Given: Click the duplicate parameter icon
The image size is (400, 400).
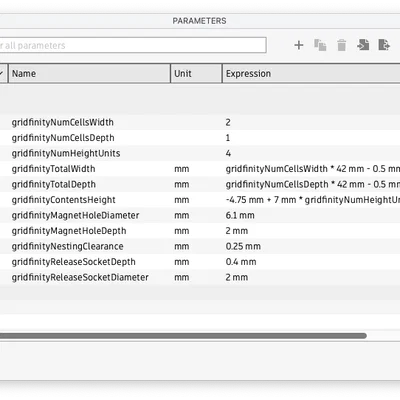Looking at the screenshot, I should click(x=320, y=45).
